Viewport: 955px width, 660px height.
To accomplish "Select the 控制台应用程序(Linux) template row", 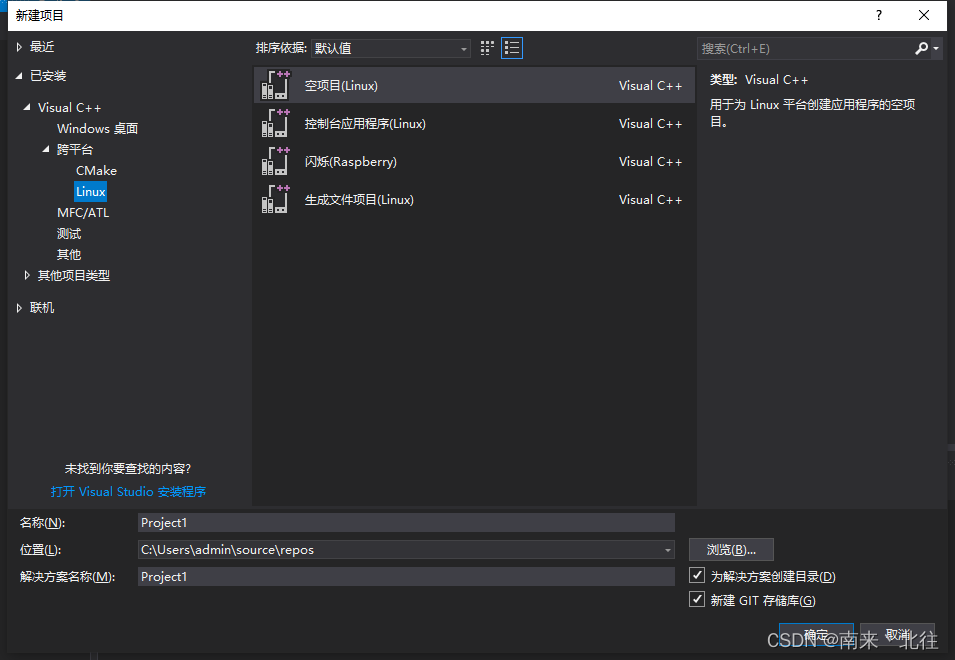I will click(x=474, y=124).
